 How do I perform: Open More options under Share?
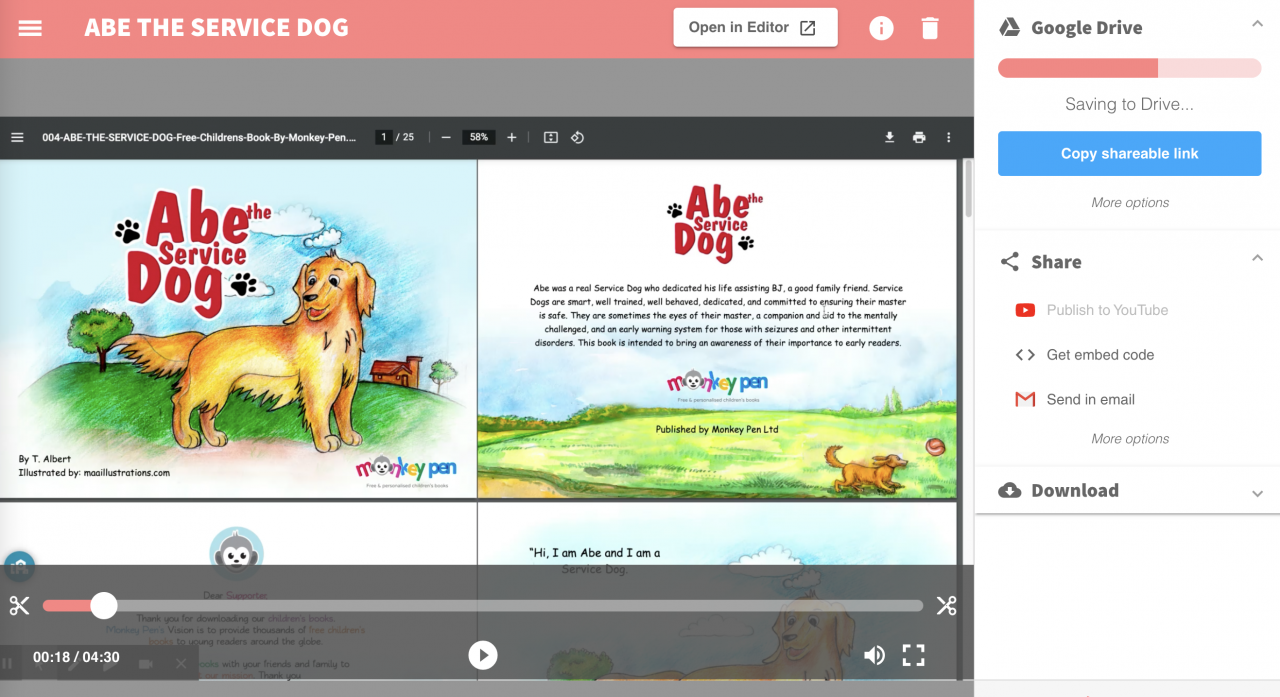click(x=1130, y=438)
